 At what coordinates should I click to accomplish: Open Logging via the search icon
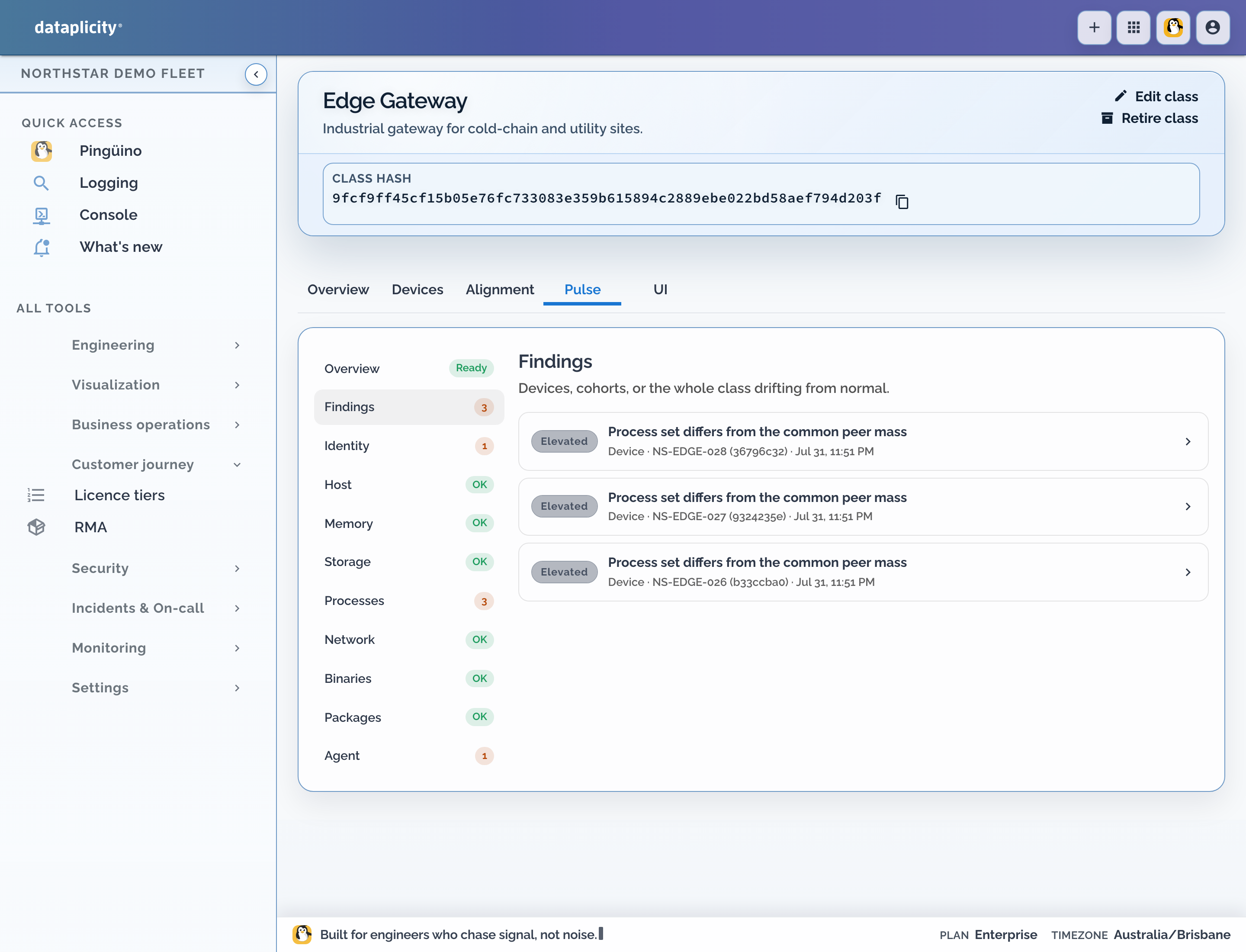pyautogui.click(x=41, y=183)
